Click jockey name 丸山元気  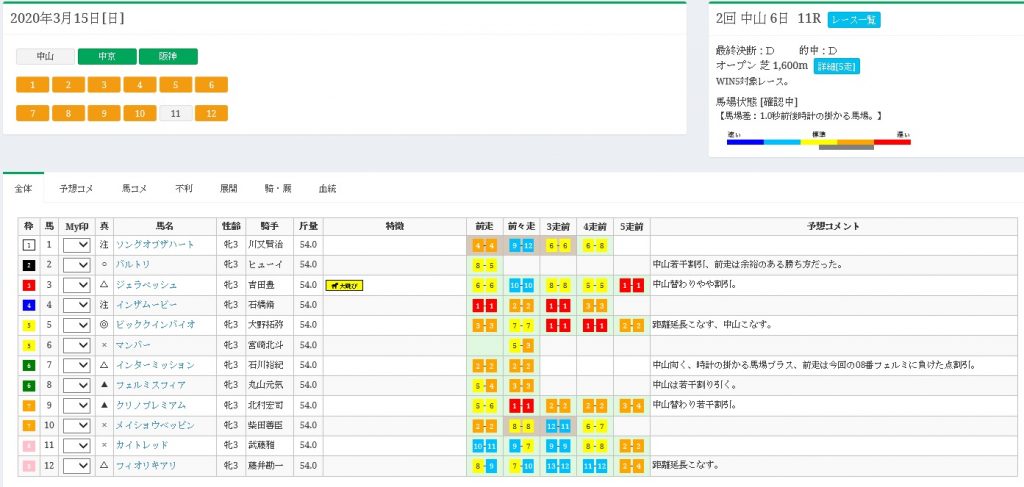(264, 385)
